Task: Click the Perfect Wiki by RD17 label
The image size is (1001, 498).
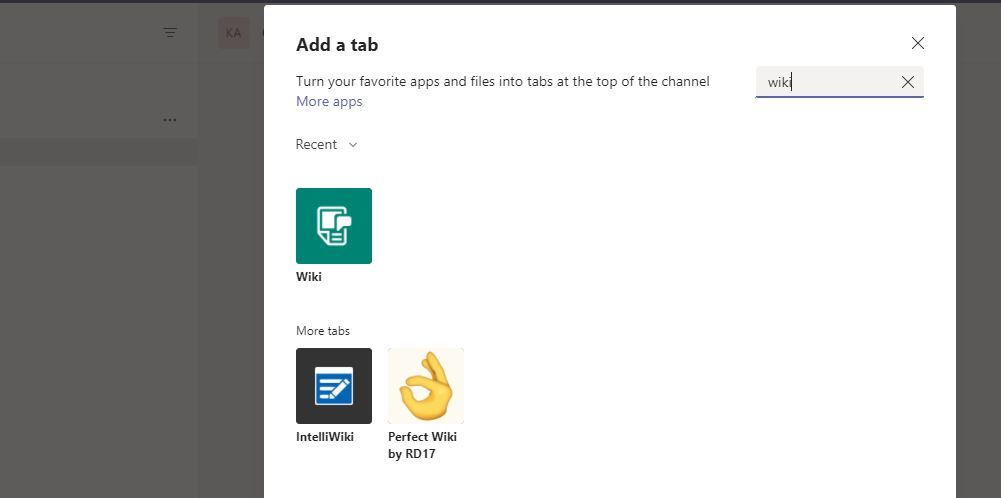Action: pos(423,446)
